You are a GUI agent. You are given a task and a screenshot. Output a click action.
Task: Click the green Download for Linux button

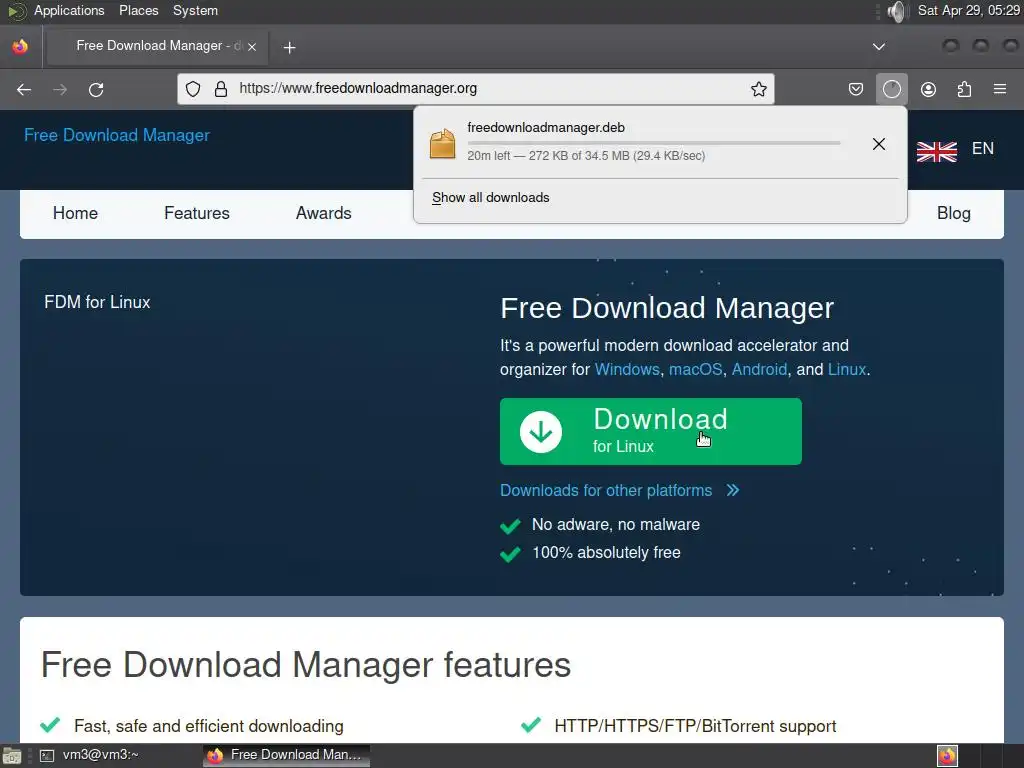pos(650,432)
